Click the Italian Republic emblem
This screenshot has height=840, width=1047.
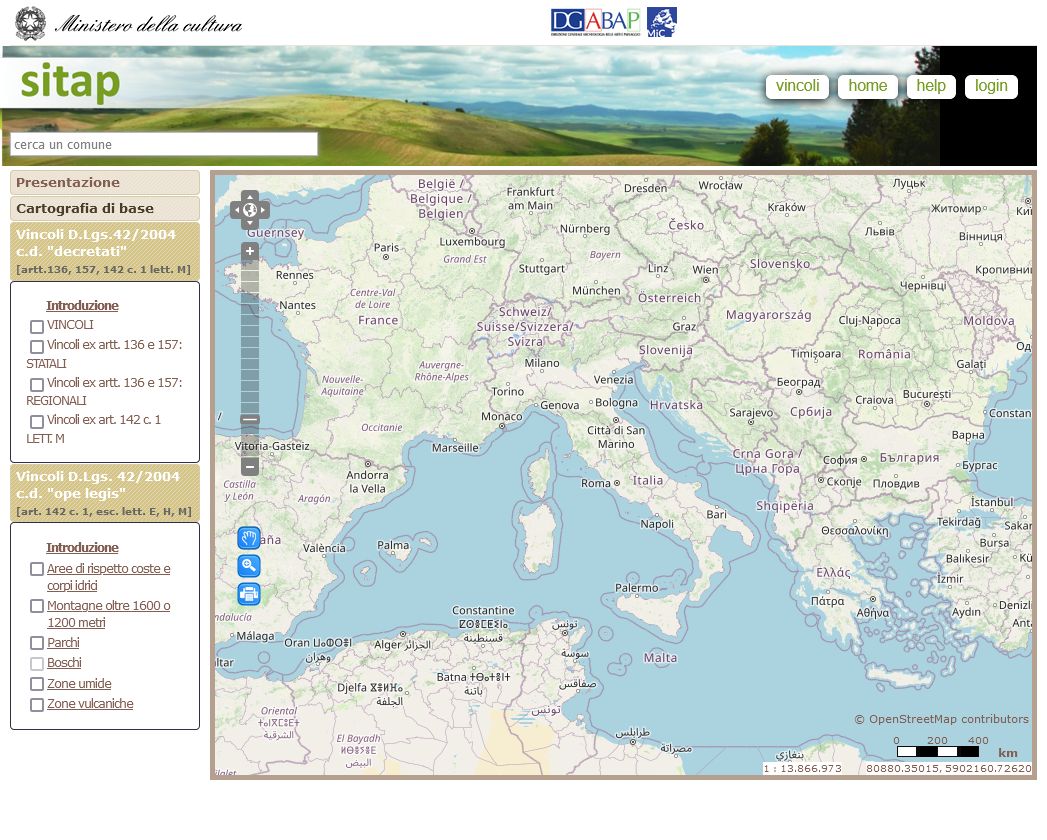[x=31, y=23]
